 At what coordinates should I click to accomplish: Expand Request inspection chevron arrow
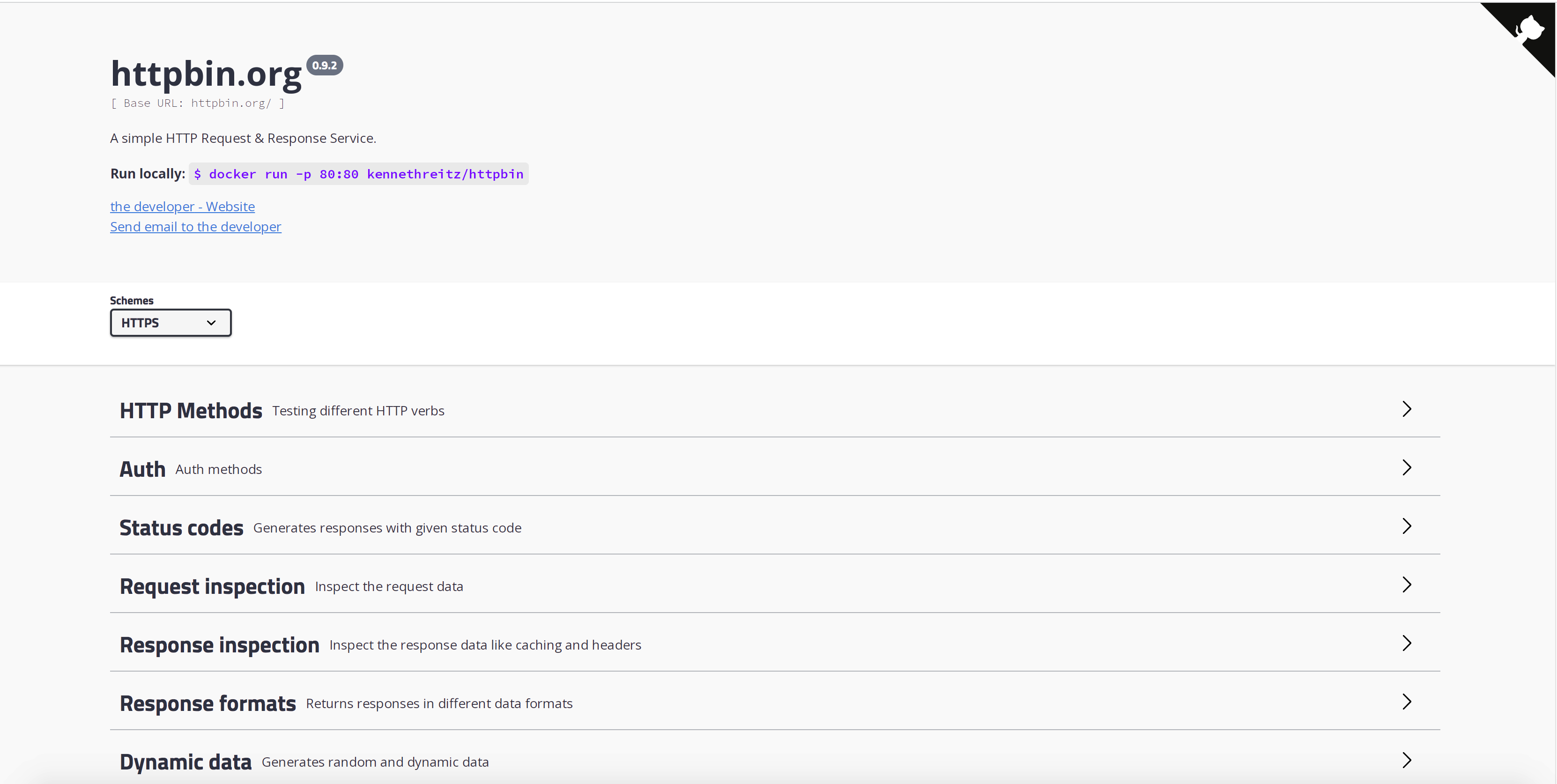tap(1407, 585)
